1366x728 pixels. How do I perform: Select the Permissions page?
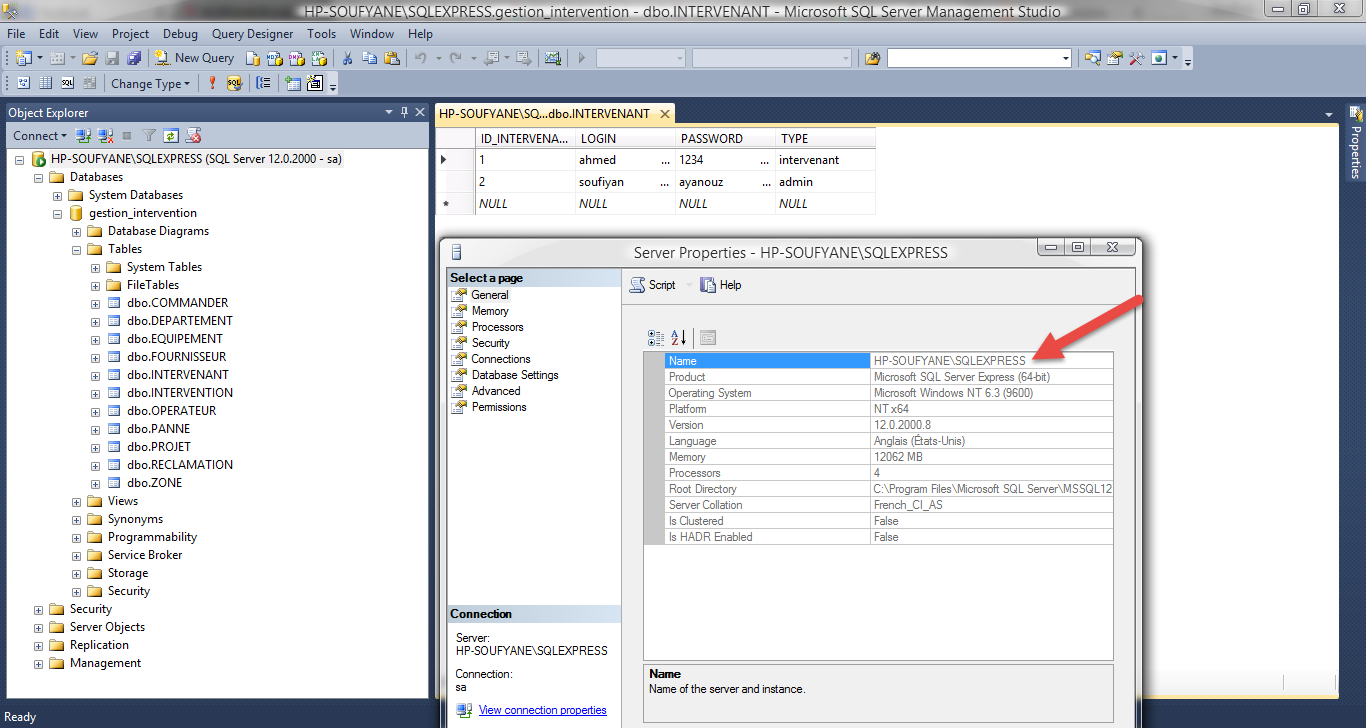pyautogui.click(x=499, y=407)
